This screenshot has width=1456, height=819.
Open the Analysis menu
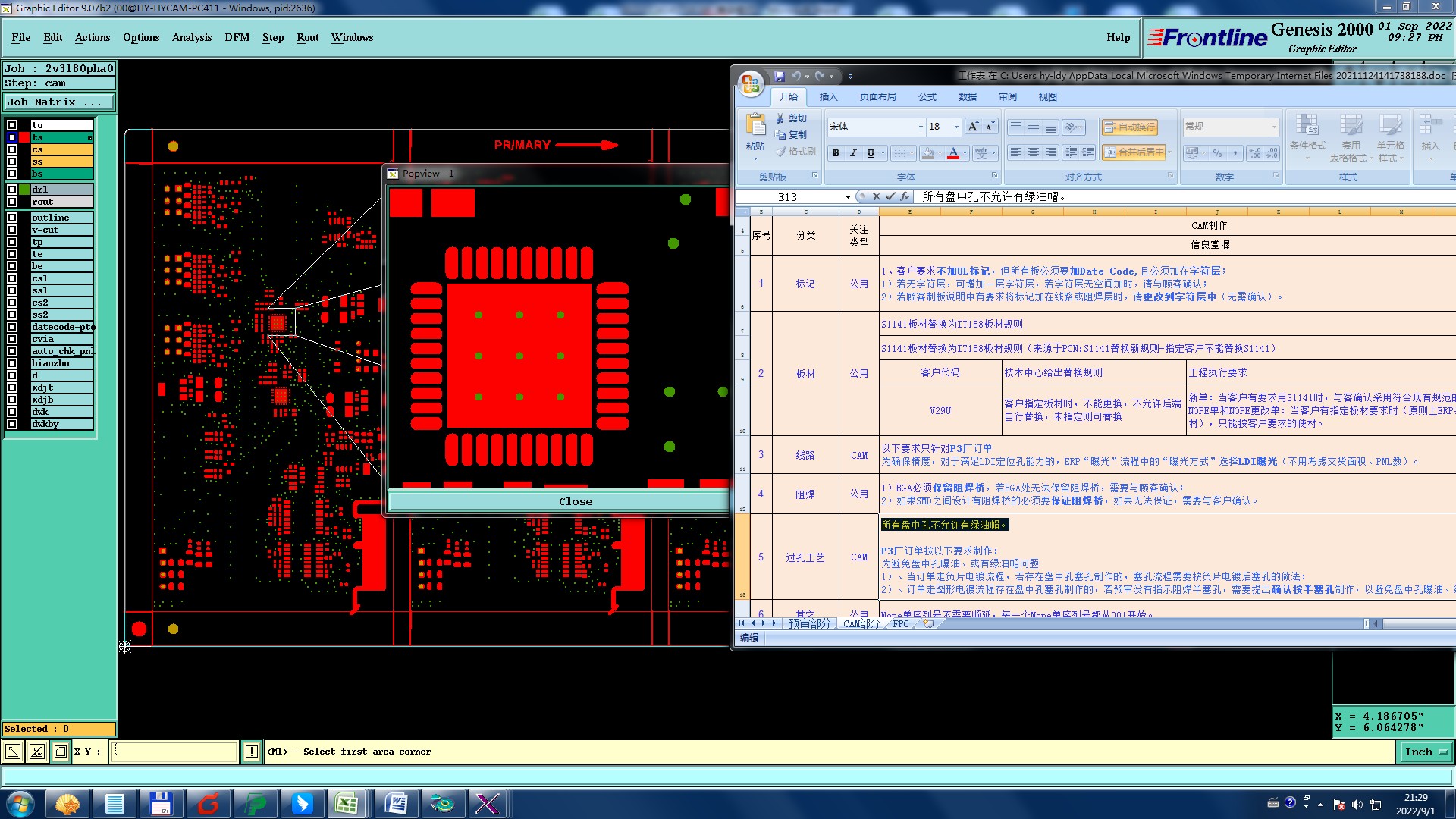191,37
